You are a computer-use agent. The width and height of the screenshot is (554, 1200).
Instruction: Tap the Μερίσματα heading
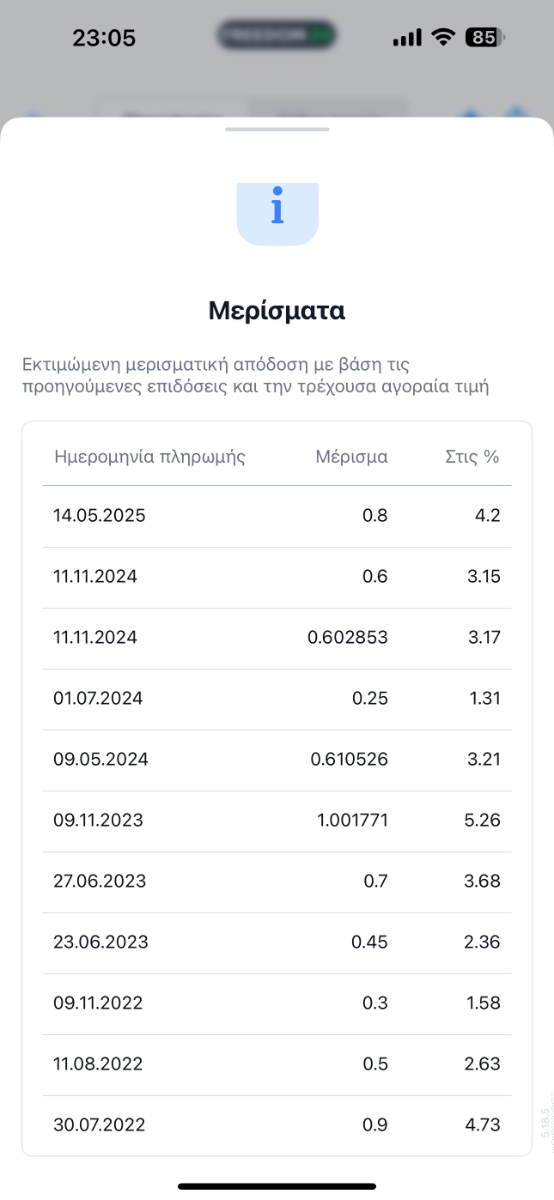[x=277, y=310]
